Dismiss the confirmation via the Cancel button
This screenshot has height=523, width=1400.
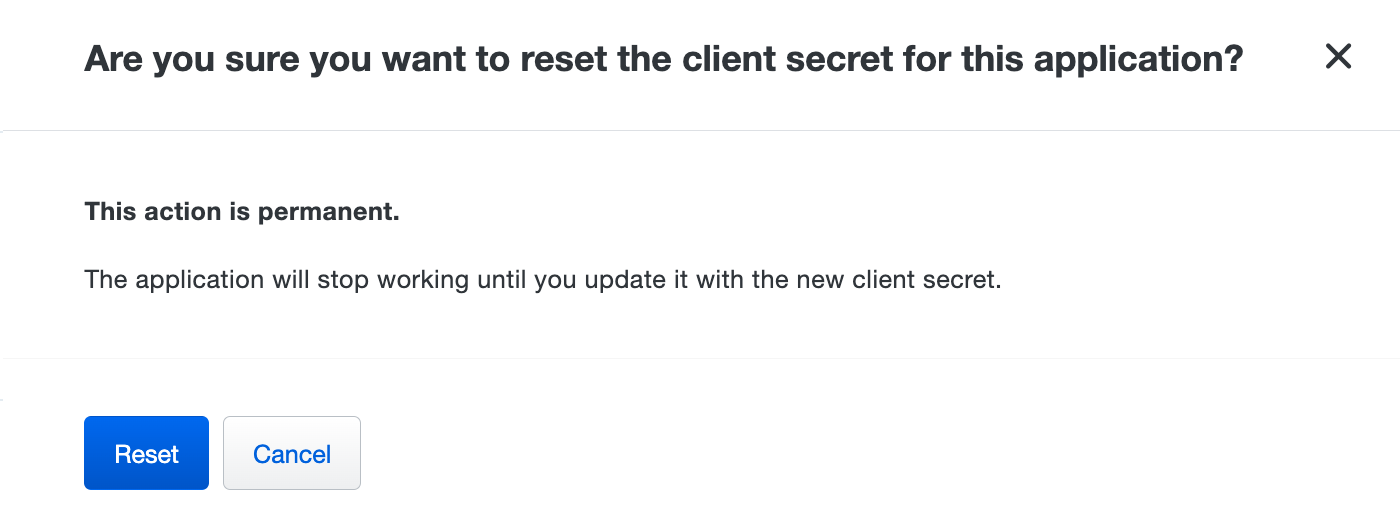click(x=291, y=453)
